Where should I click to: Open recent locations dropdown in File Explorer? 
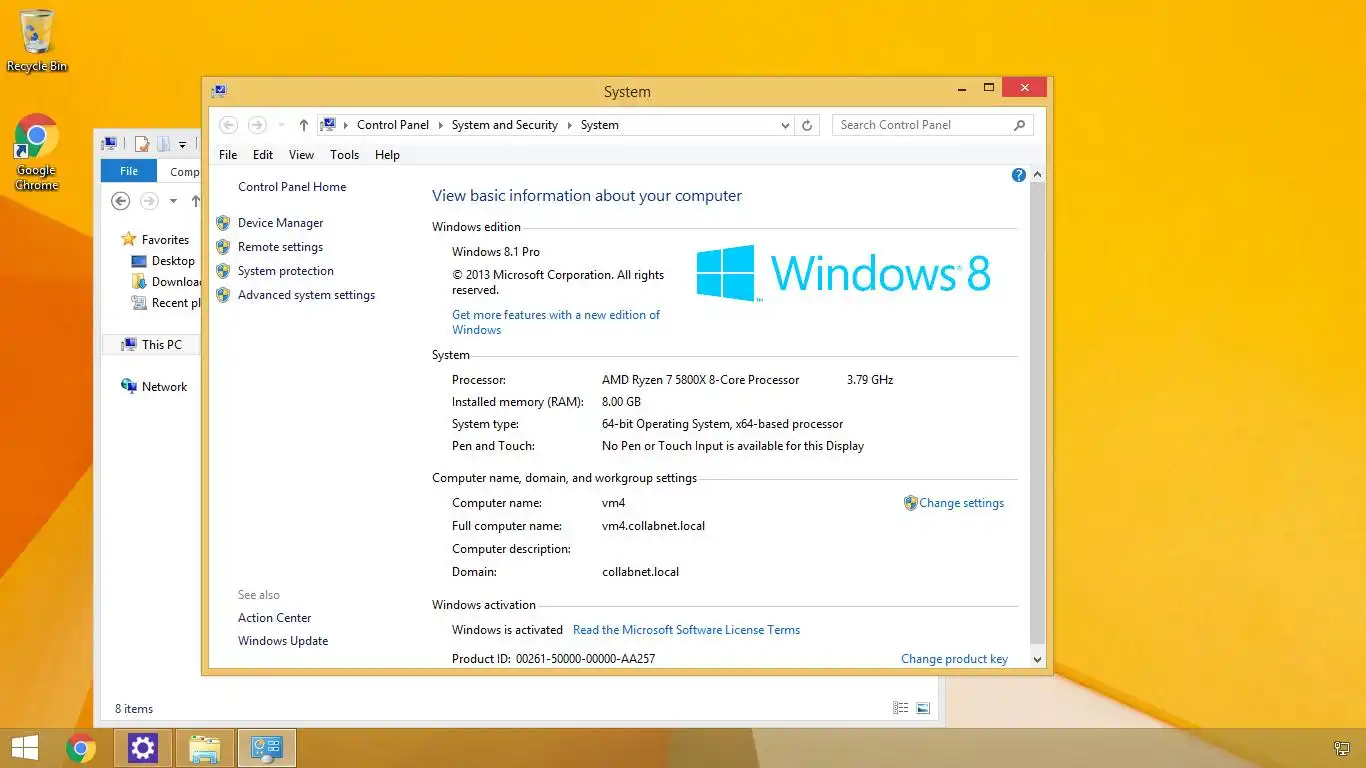tap(173, 201)
